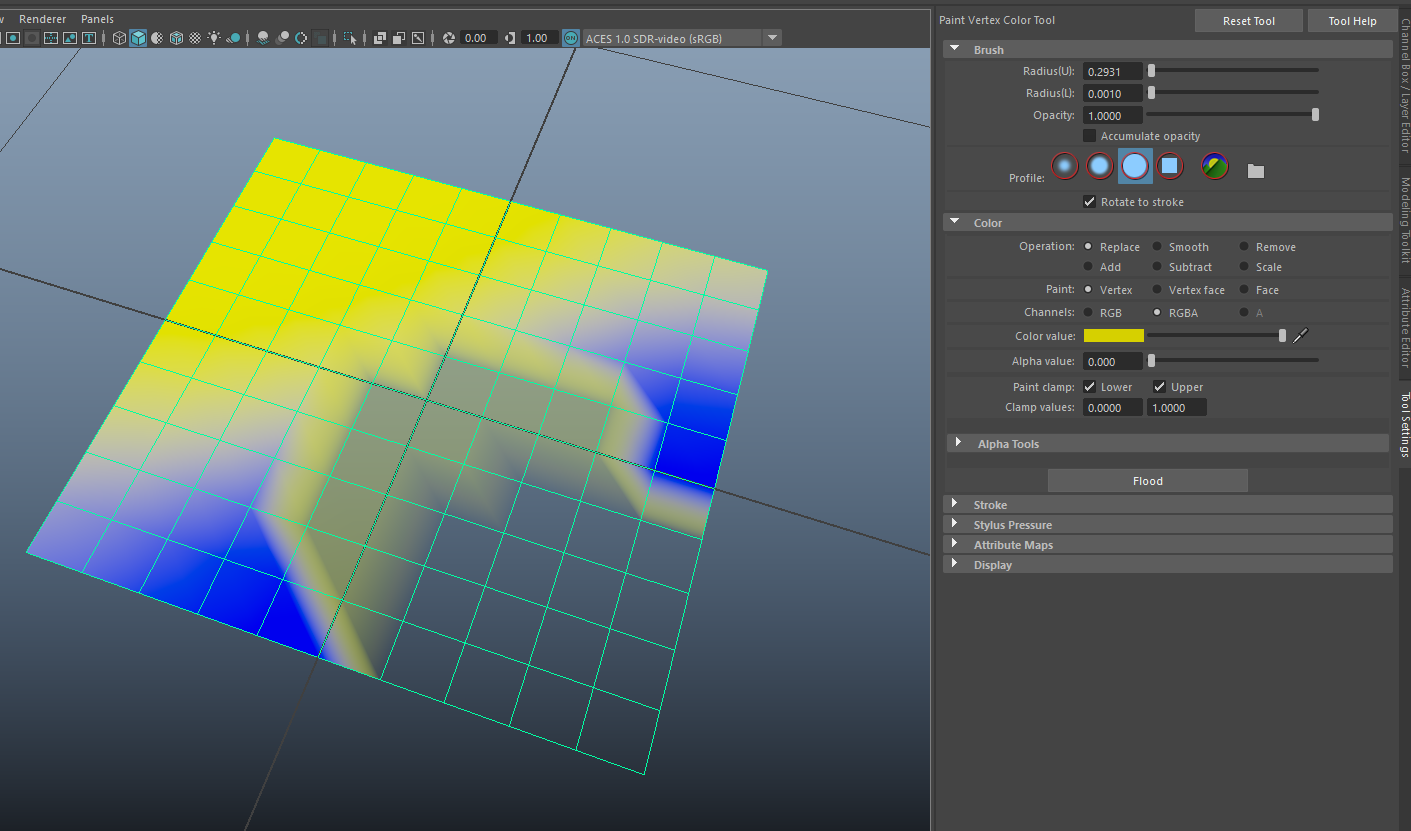
Task: Switch to the Attribute Editor tab
Action: [x=1404, y=328]
